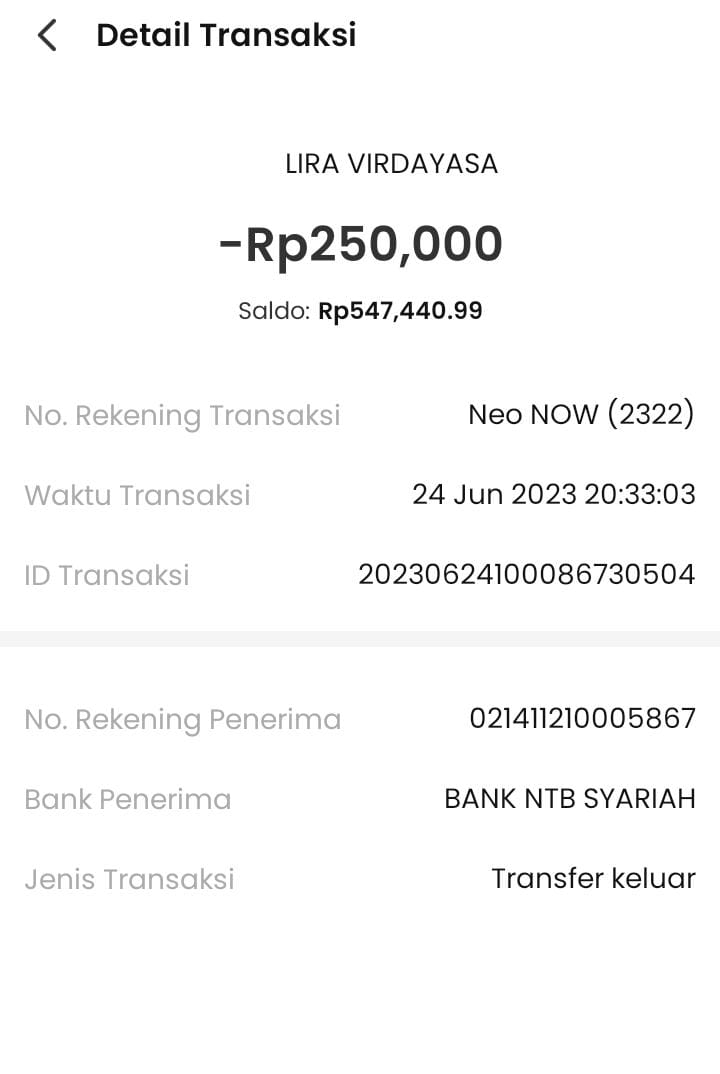Click the Saldo Rp547,440.99 balance text
The height and width of the screenshot is (1074, 720).
[360, 311]
